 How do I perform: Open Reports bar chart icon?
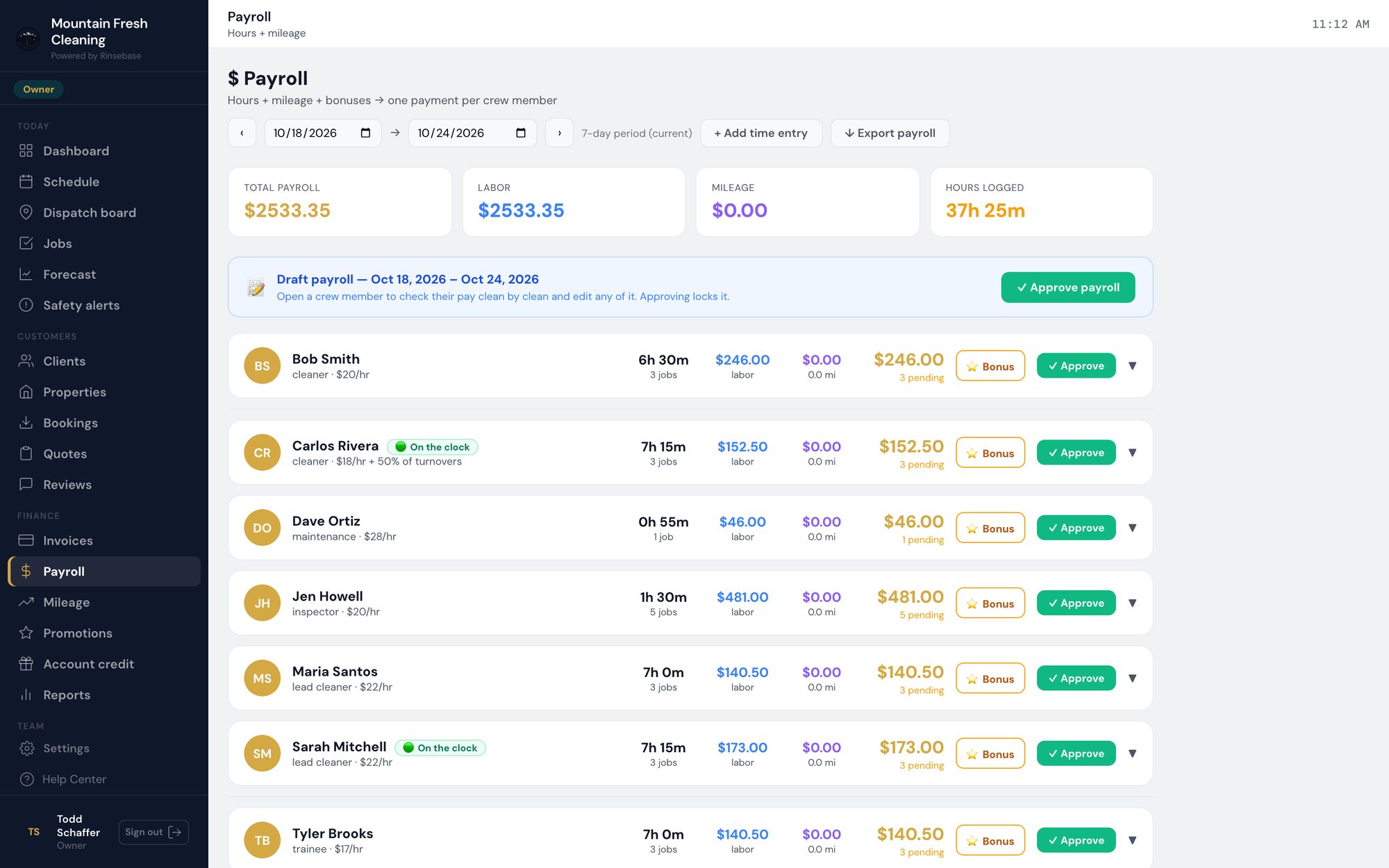click(x=26, y=695)
